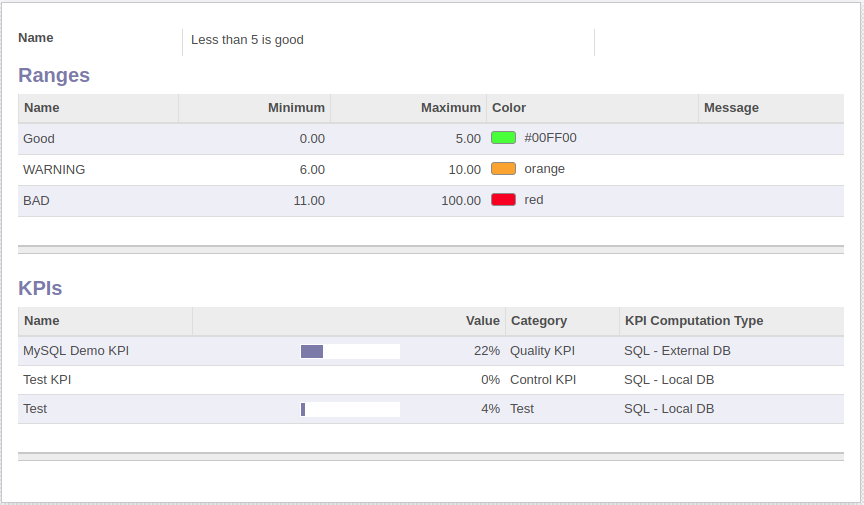Click the SQL - External DB cell
Screen dimensions: 864x505
tap(677, 351)
